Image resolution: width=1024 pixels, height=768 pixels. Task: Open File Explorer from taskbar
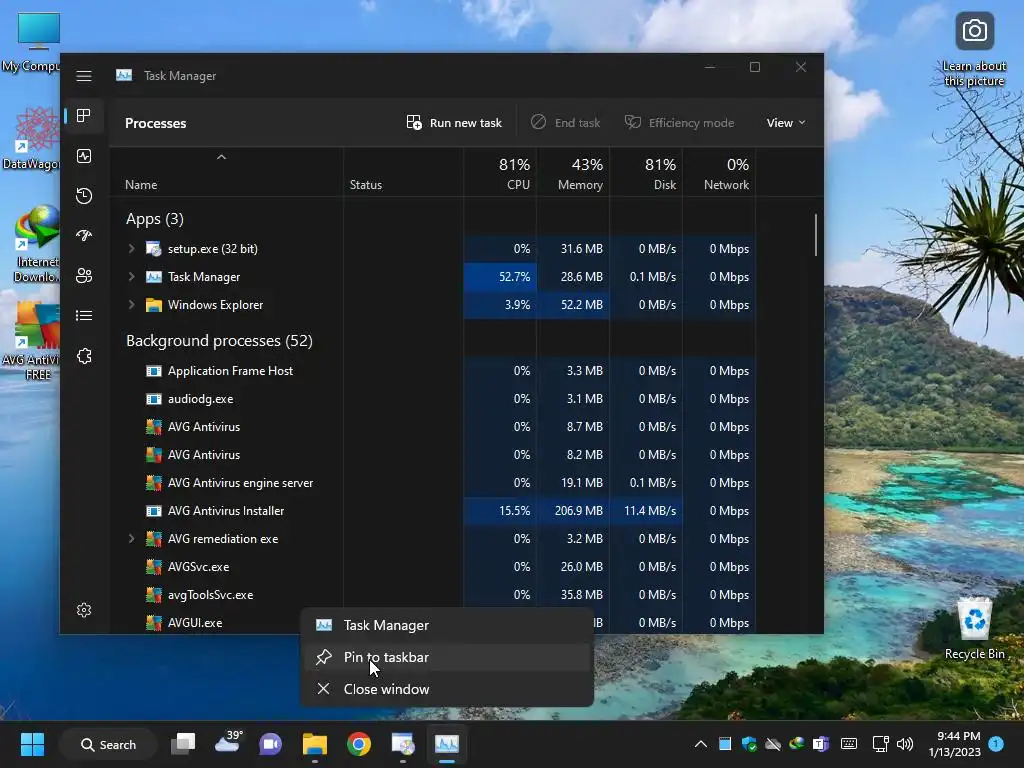(x=315, y=744)
